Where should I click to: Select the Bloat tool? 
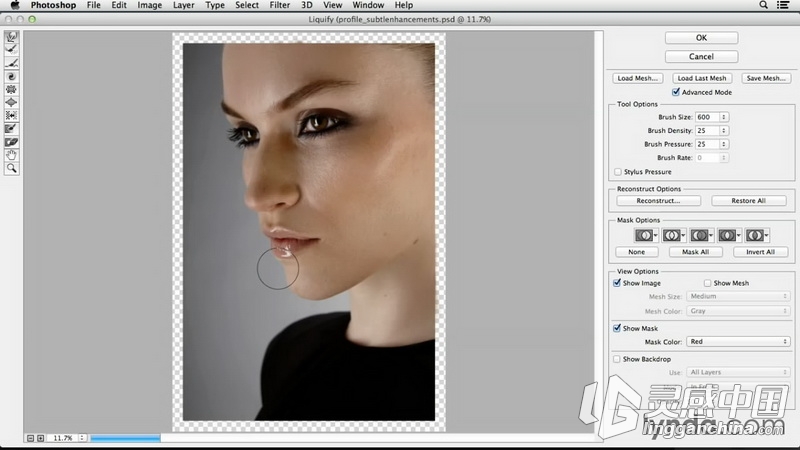click(11, 103)
